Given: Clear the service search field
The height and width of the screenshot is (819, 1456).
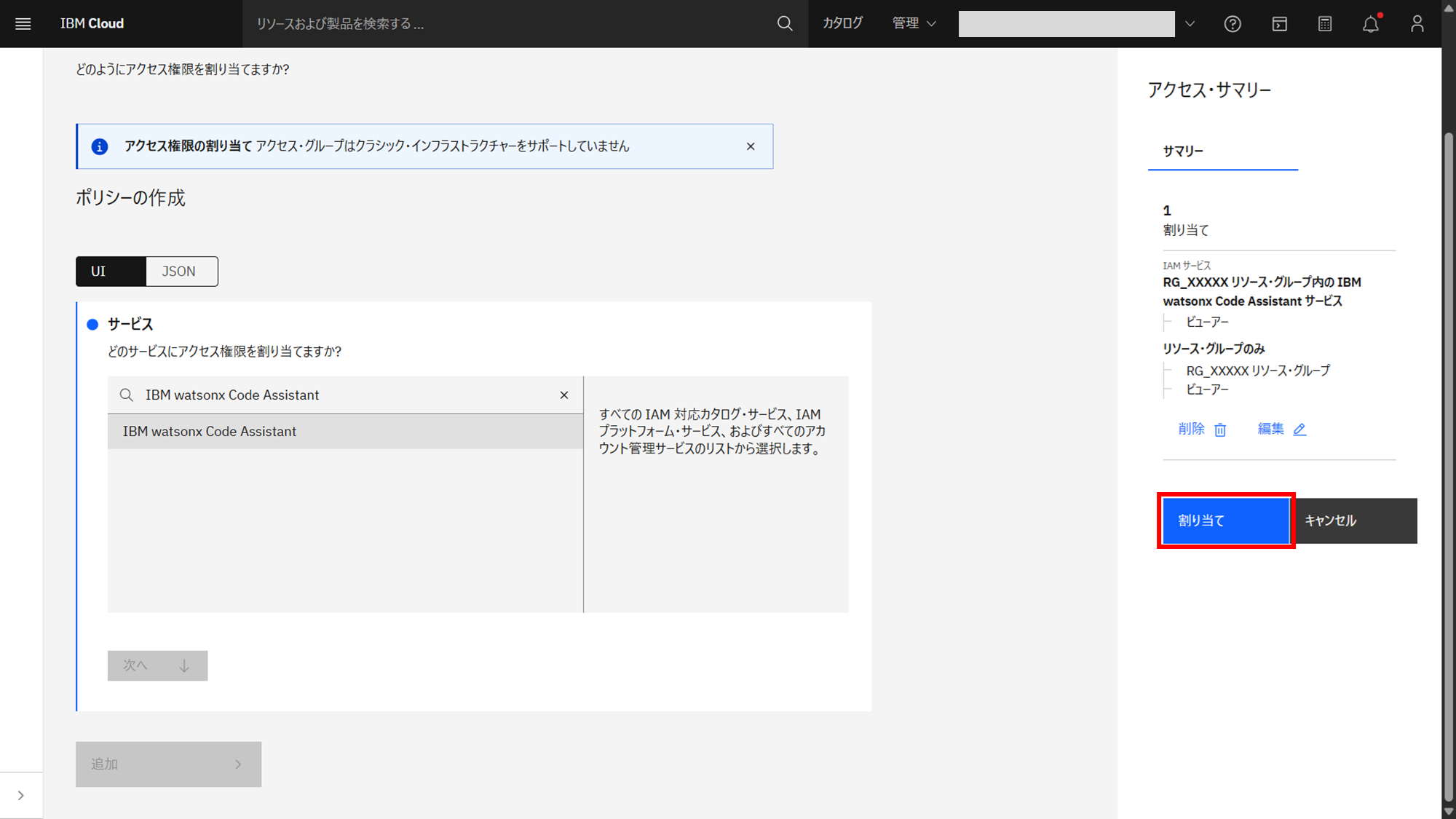Looking at the screenshot, I should [564, 395].
